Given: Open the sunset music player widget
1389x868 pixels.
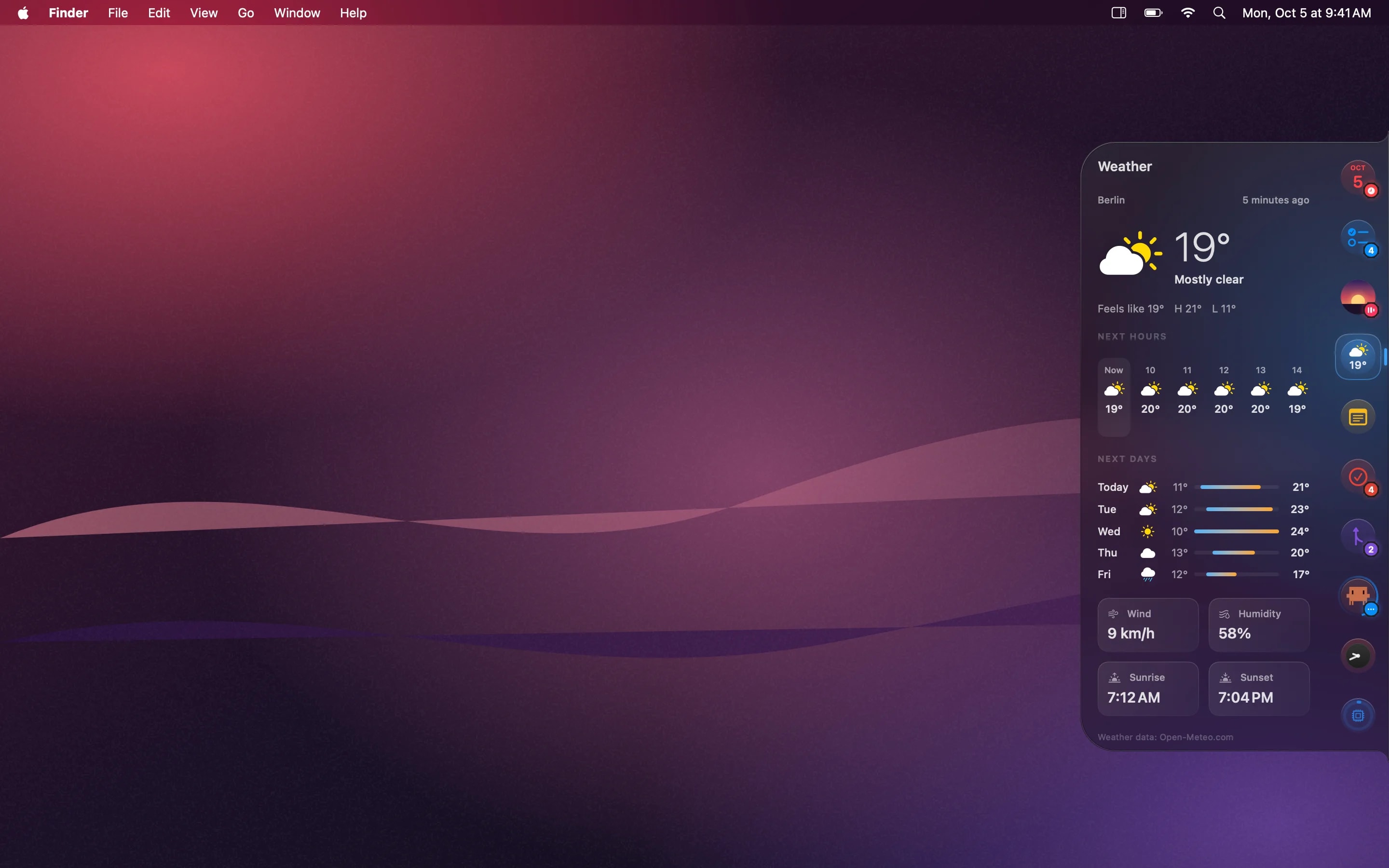Looking at the screenshot, I should pyautogui.click(x=1358, y=298).
